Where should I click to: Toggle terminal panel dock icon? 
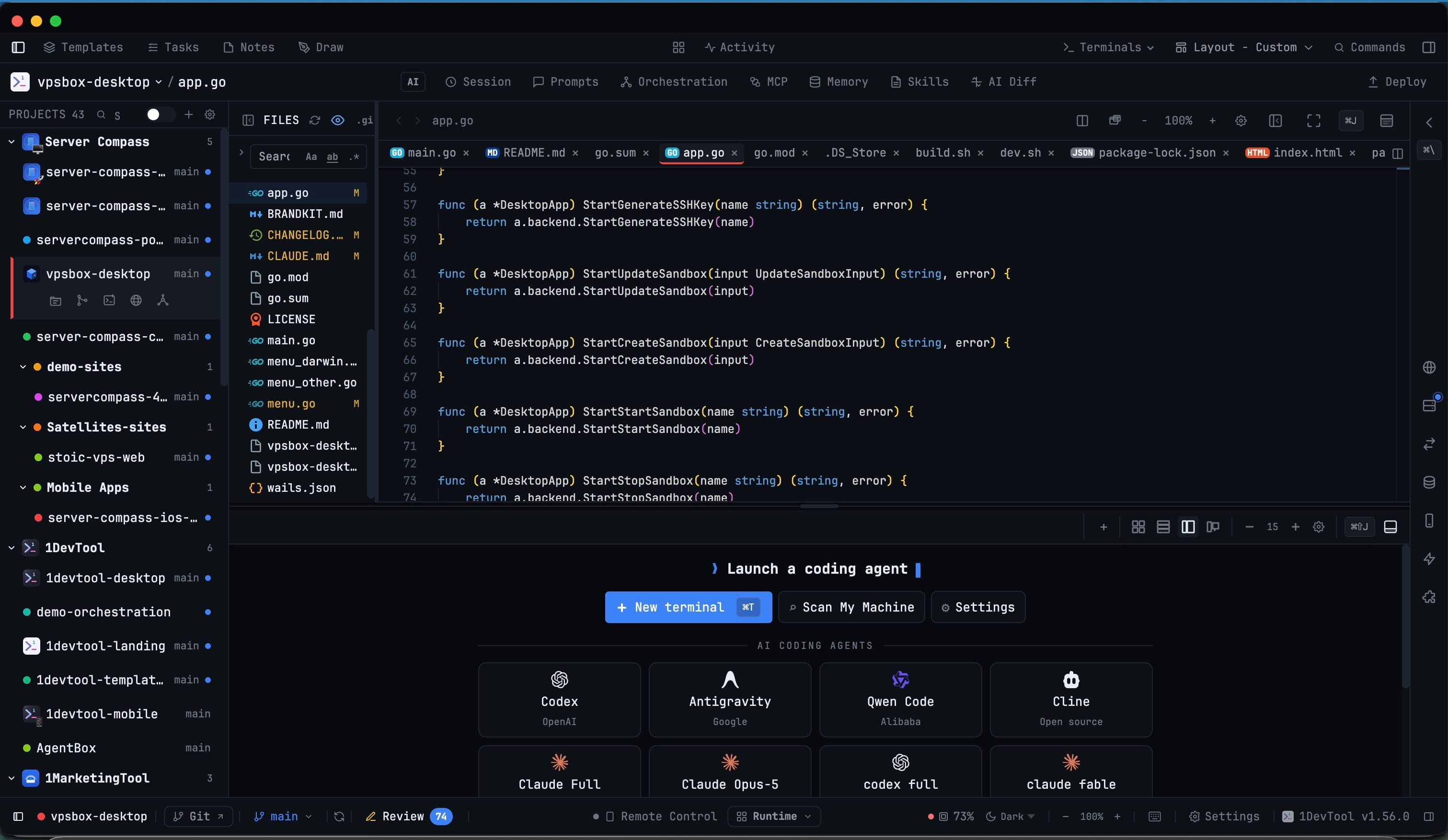(1390, 527)
